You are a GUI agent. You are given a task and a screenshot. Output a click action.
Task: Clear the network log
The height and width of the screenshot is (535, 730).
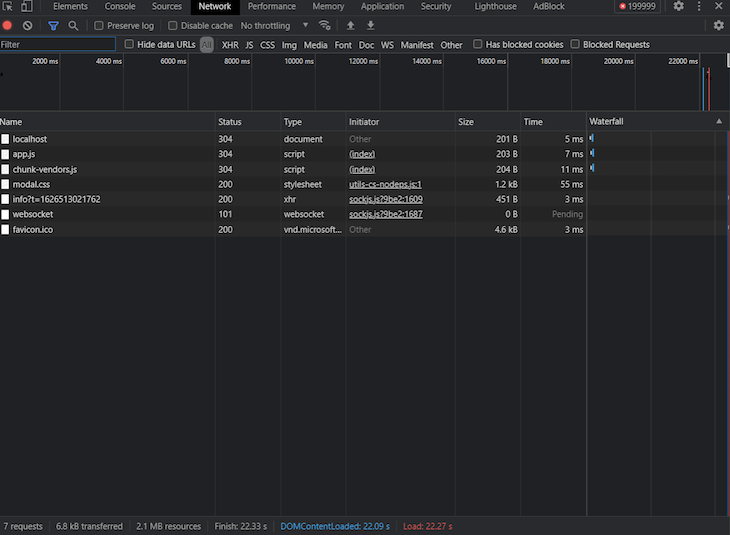point(27,26)
